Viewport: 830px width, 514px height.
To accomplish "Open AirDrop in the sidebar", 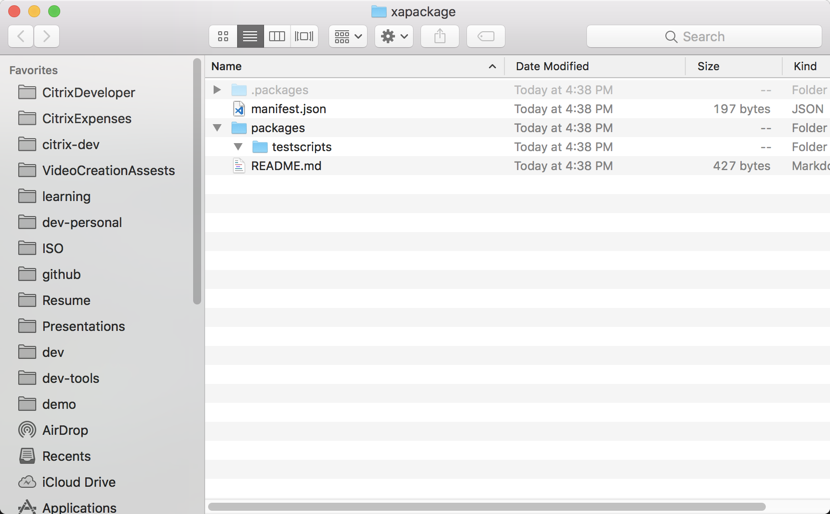I will coord(65,430).
